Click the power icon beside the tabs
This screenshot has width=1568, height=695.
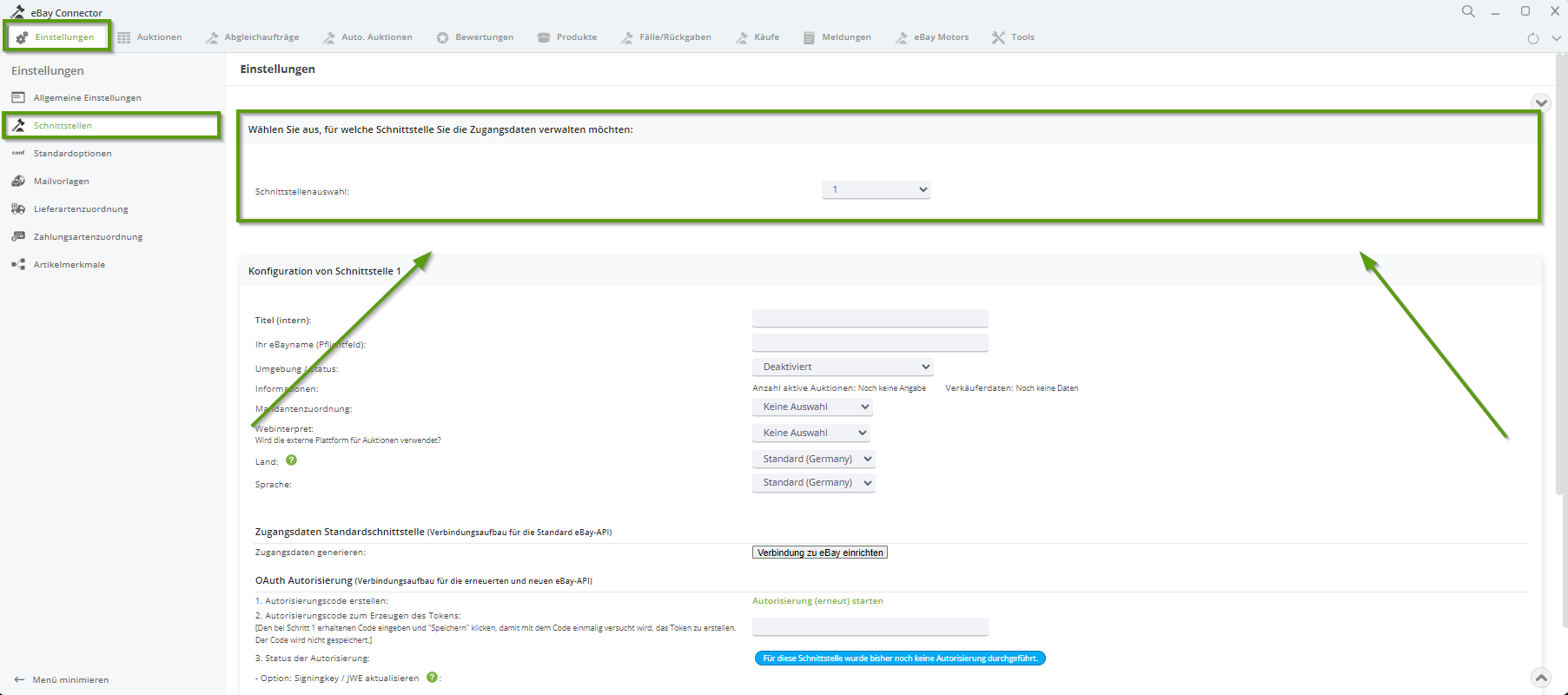pyautogui.click(x=1533, y=38)
